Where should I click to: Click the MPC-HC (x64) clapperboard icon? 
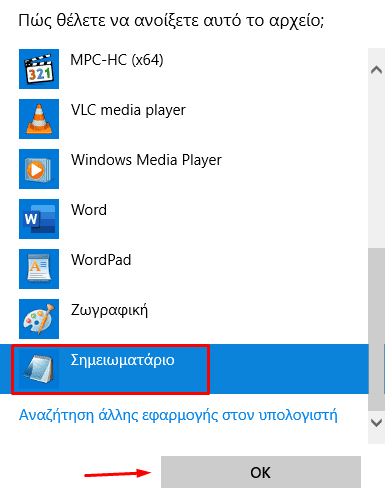(x=39, y=69)
